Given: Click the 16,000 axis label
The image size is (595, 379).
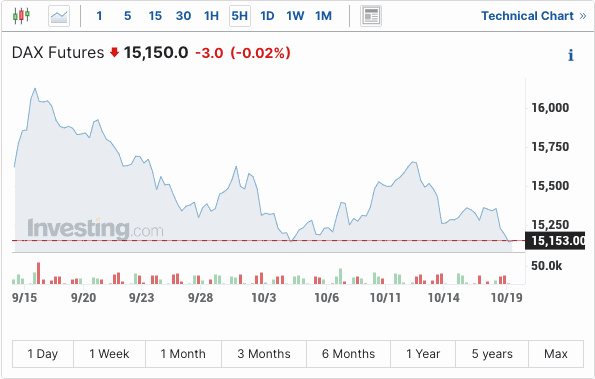Looking at the screenshot, I should click(550, 108).
